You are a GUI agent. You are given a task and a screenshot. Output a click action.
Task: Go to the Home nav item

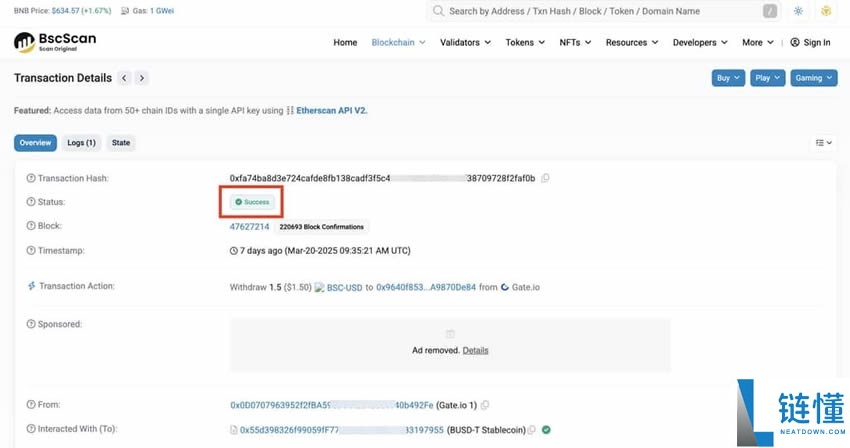pos(345,42)
